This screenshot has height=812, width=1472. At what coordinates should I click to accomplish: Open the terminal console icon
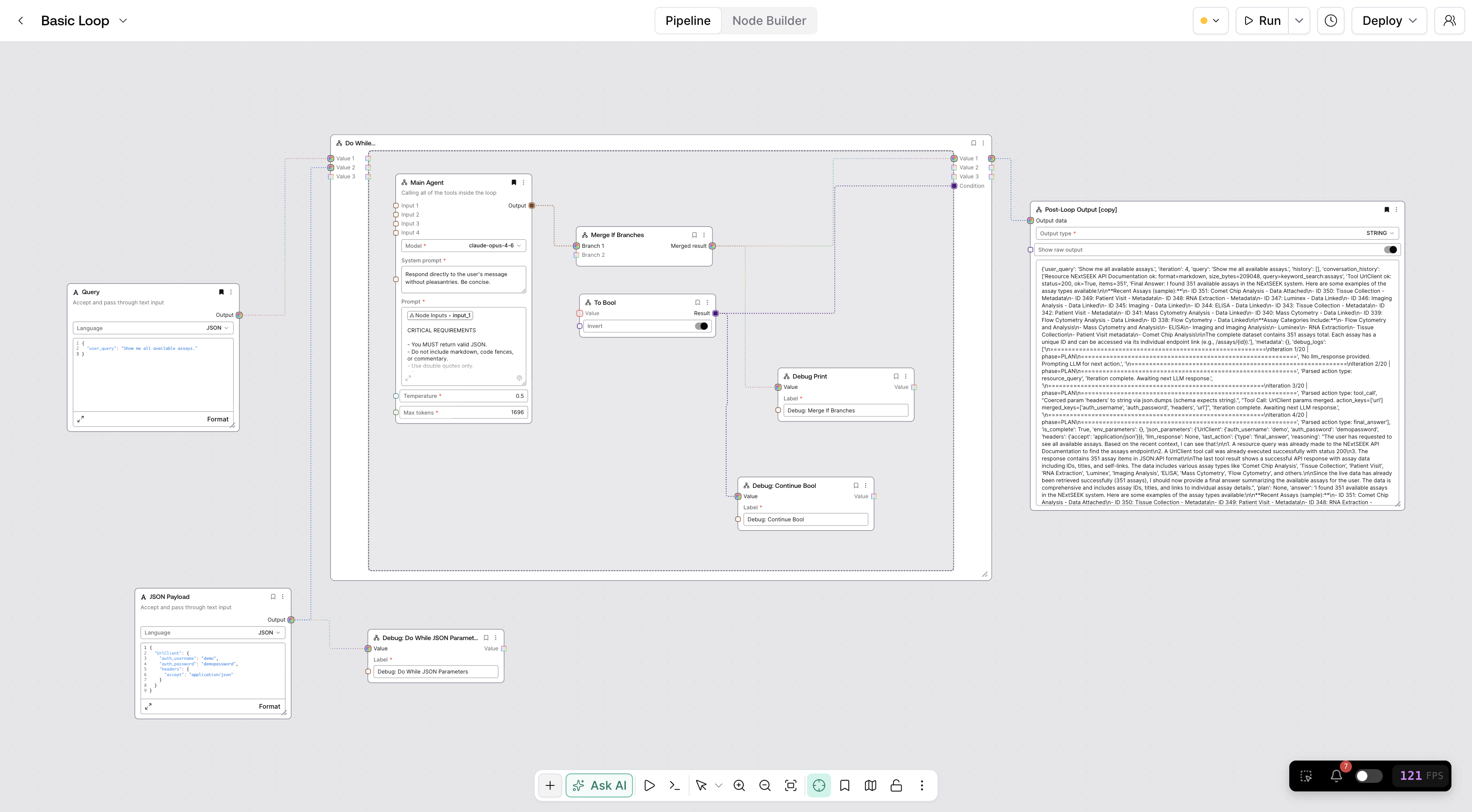[674, 785]
